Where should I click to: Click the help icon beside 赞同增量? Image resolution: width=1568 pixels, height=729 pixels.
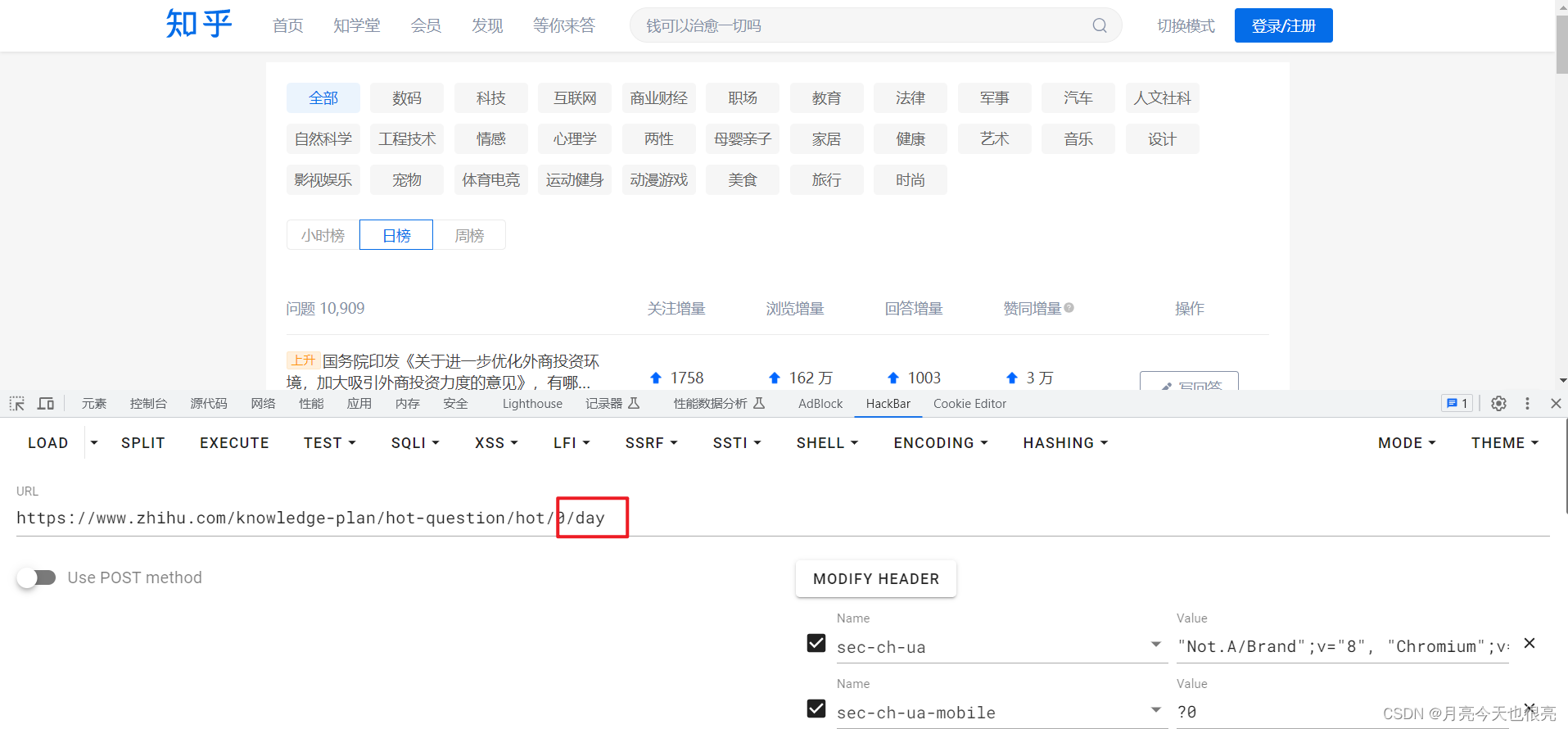click(1069, 308)
